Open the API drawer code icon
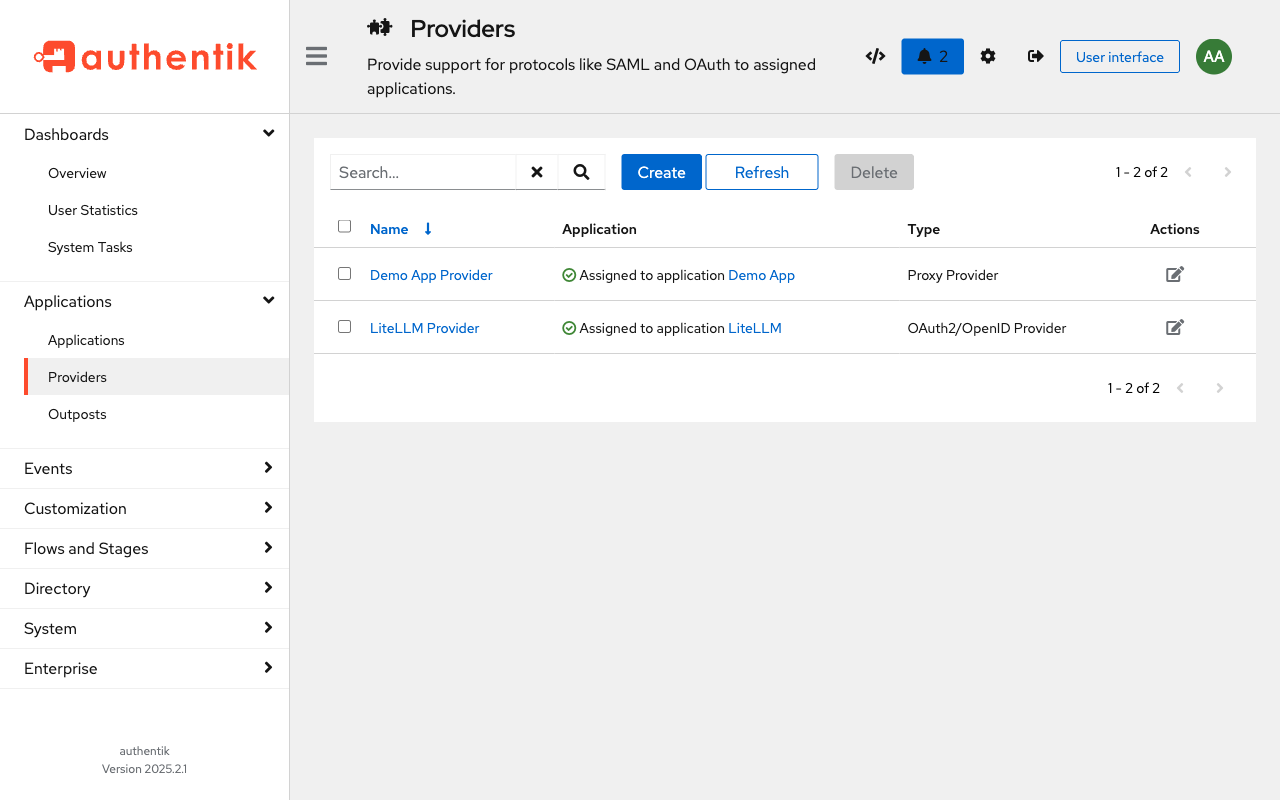This screenshot has height=800, width=1280. 875,56
